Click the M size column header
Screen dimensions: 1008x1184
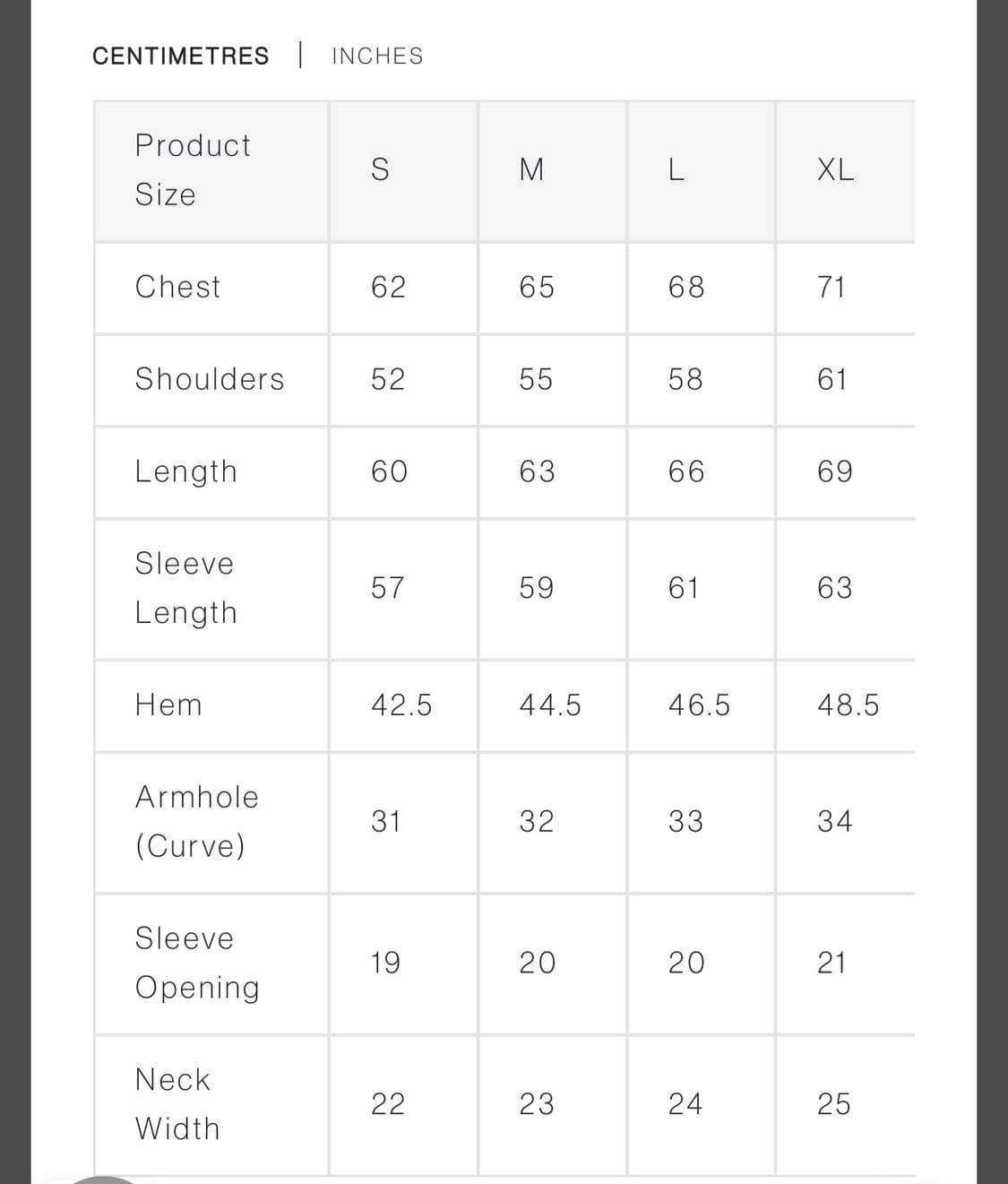click(531, 169)
